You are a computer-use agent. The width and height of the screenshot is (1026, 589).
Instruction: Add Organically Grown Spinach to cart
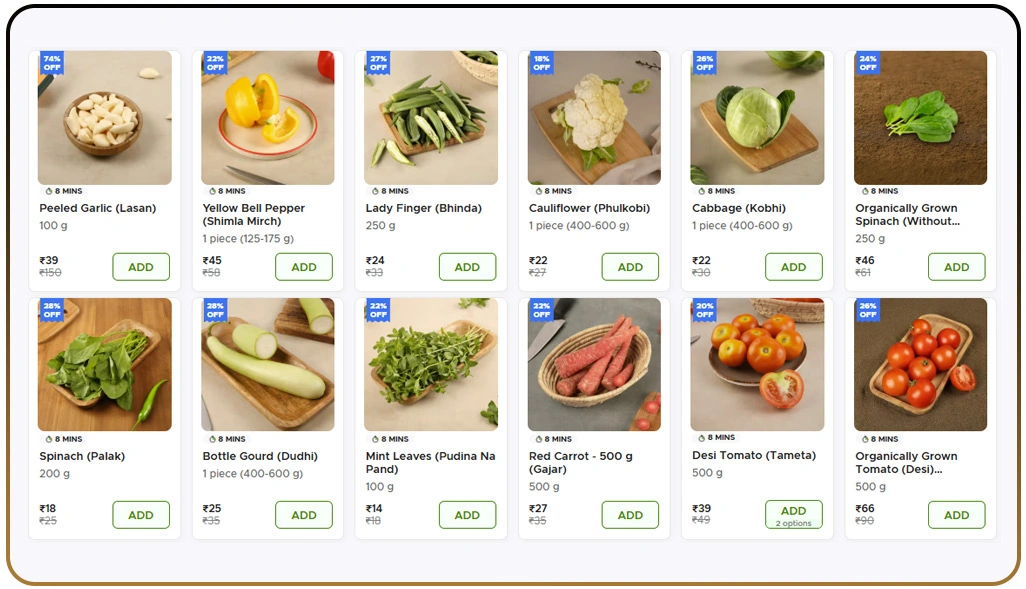[x=956, y=267]
